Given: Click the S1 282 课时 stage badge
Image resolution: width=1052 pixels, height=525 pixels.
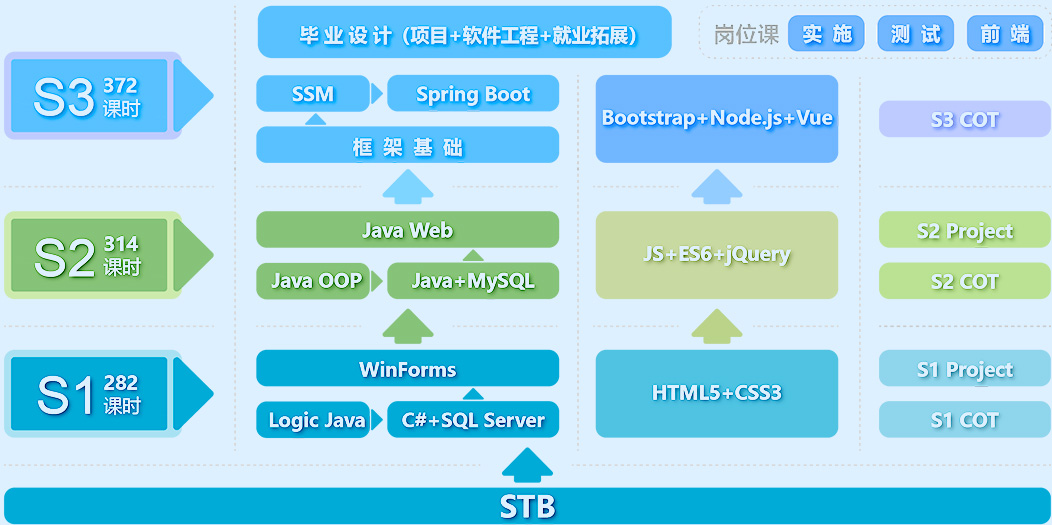Looking at the screenshot, I should (93, 394).
